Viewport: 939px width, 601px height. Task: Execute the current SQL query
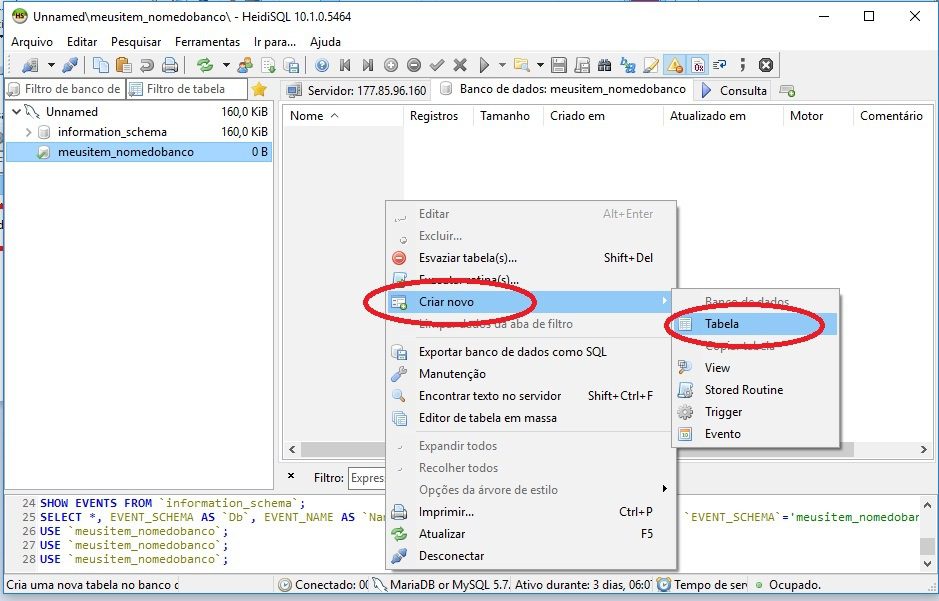485,65
